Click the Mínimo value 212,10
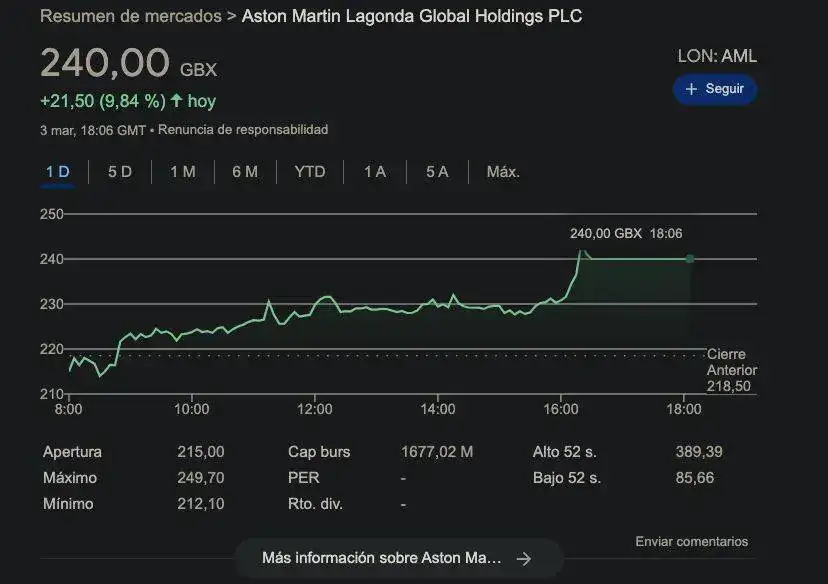The width and height of the screenshot is (828, 584). [201, 504]
